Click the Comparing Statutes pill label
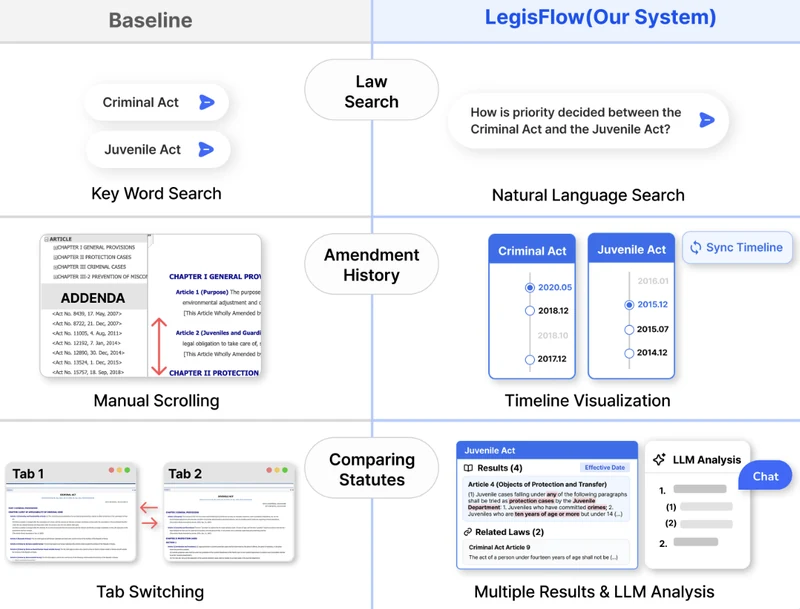The height and width of the screenshot is (609, 800). coord(371,469)
